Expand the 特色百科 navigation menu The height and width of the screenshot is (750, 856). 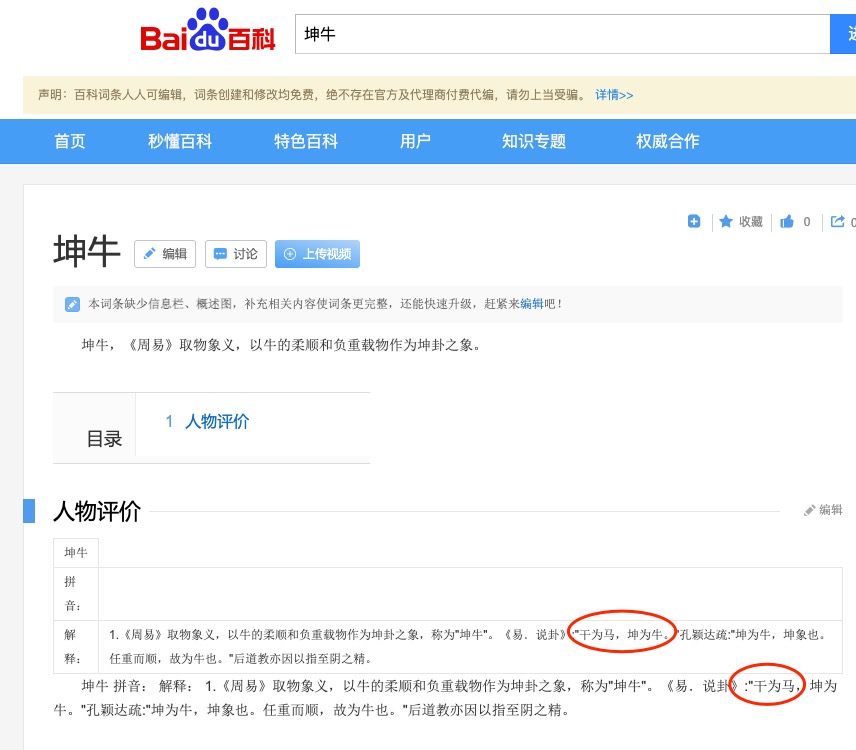click(306, 141)
